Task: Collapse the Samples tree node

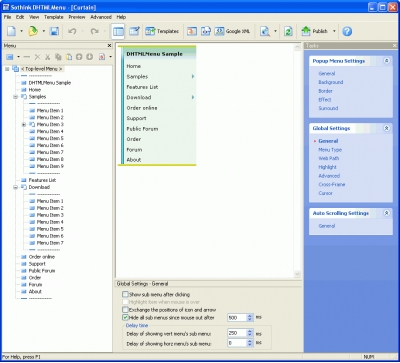Action: point(15,97)
